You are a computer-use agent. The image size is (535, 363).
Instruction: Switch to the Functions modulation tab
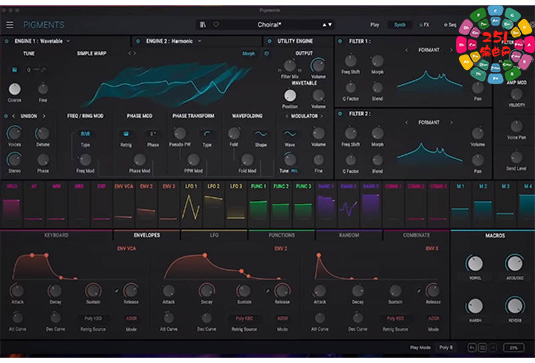(281, 235)
